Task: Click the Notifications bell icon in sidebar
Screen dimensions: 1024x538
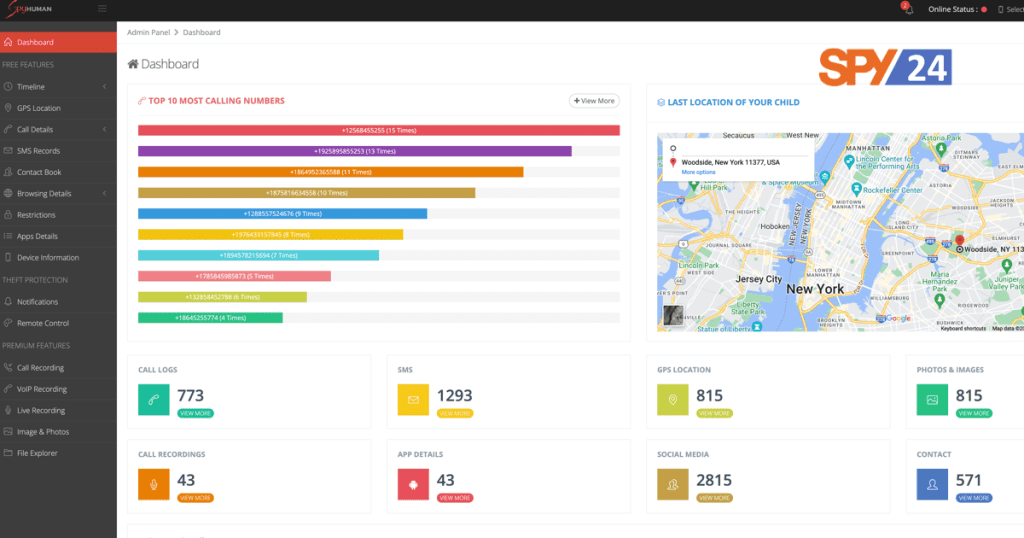Action: click(x=8, y=302)
